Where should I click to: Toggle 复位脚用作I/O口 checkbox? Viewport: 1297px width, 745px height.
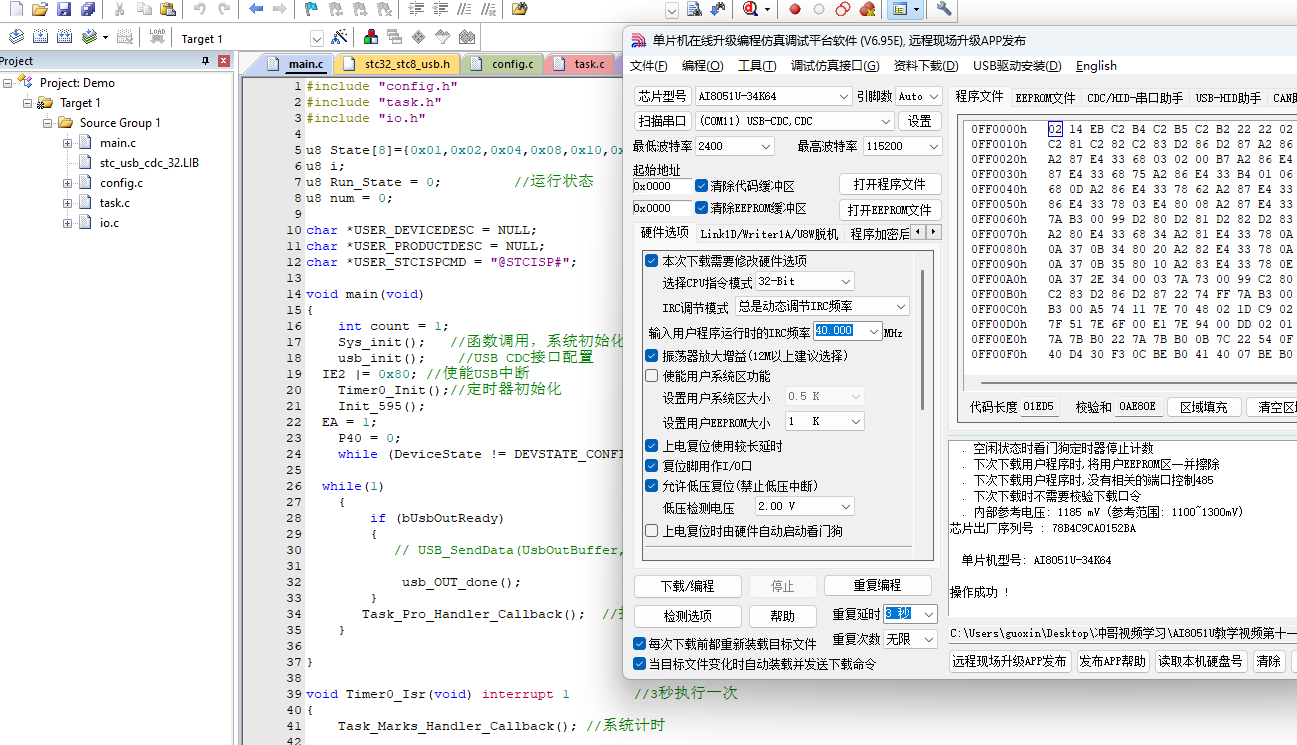coord(652,466)
